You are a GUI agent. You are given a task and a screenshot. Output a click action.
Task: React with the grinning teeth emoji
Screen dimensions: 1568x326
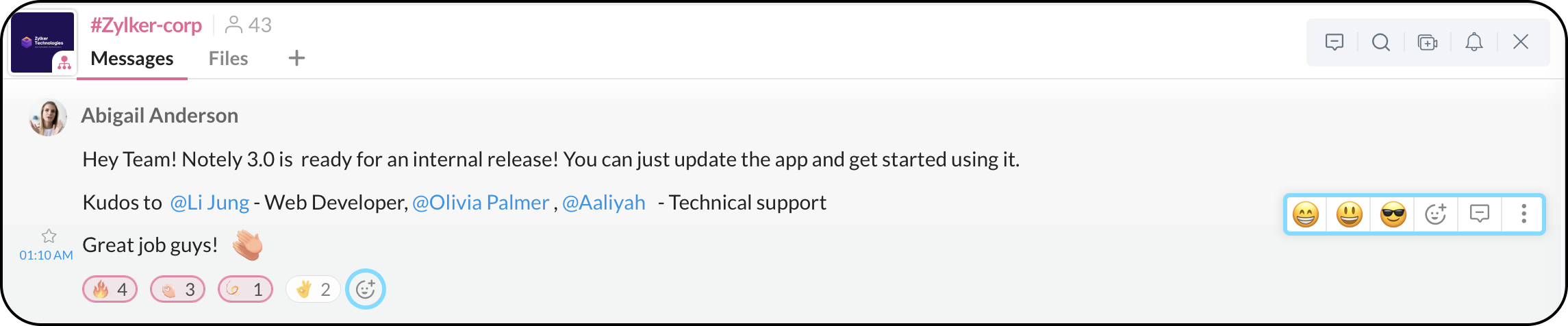click(x=1305, y=214)
